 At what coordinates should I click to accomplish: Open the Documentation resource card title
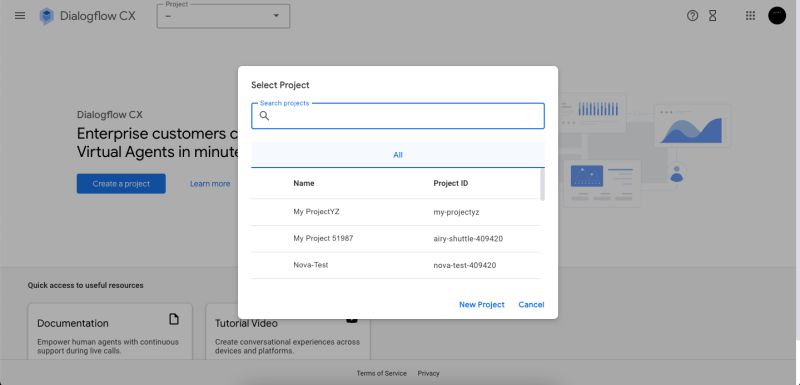(x=73, y=323)
